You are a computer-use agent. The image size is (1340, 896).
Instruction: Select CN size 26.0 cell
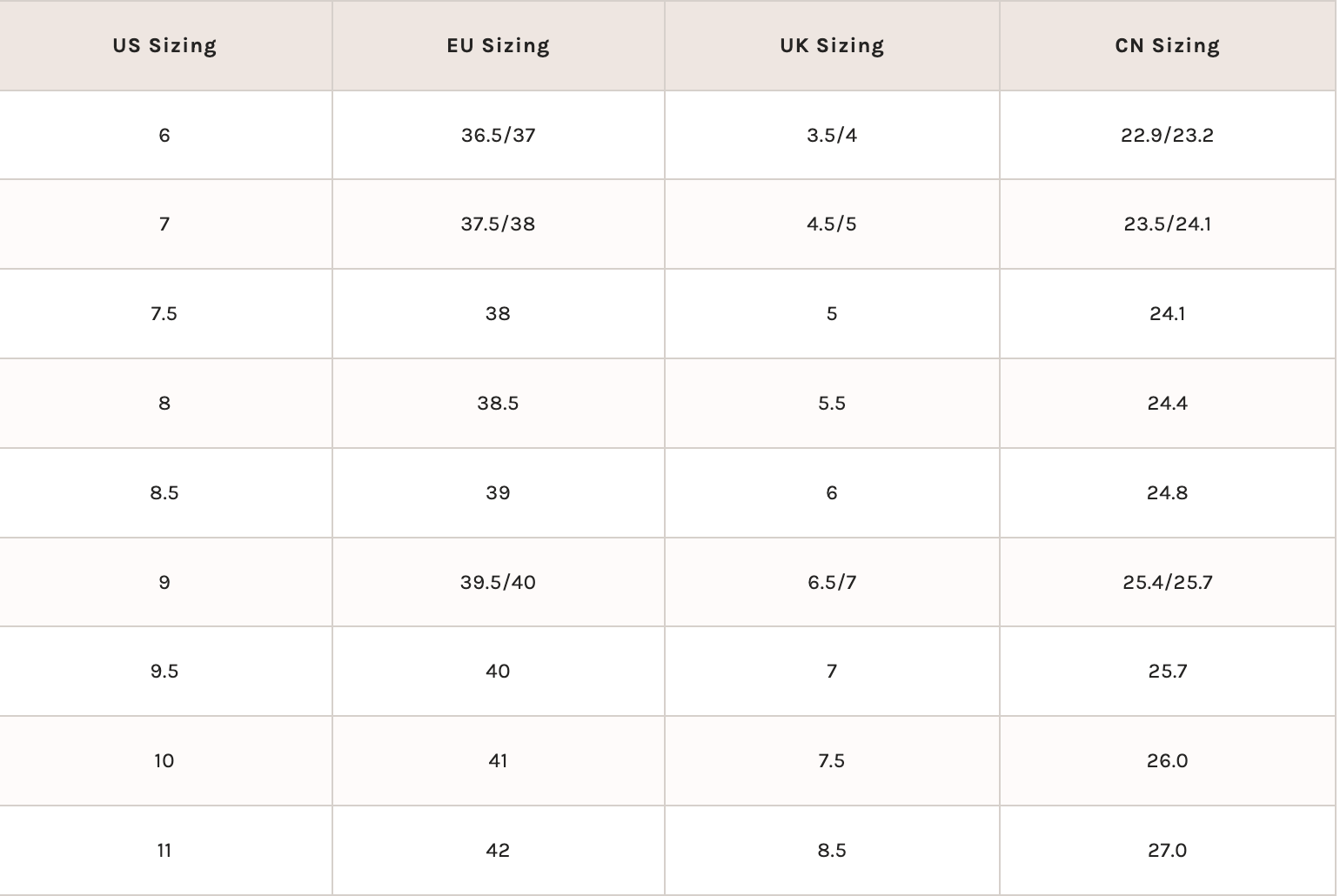point(1167,761)
